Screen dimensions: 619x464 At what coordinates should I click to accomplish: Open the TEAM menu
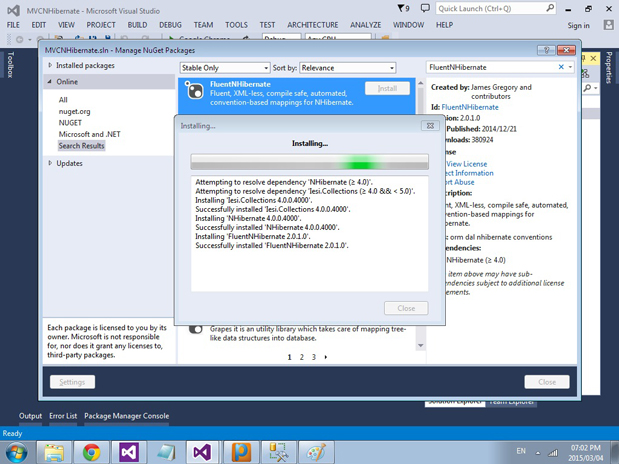(203, 25)
